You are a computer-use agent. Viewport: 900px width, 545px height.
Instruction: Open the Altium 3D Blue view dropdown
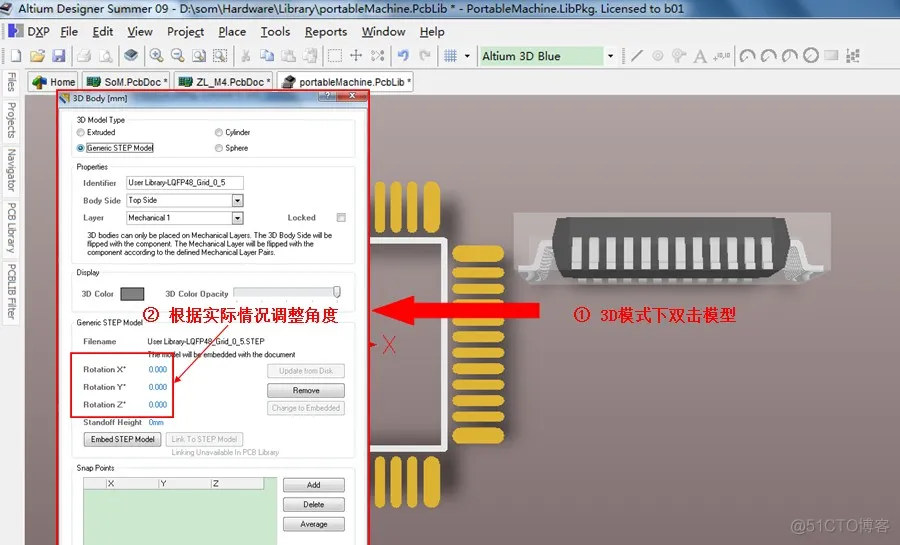(x=611, y=56)
